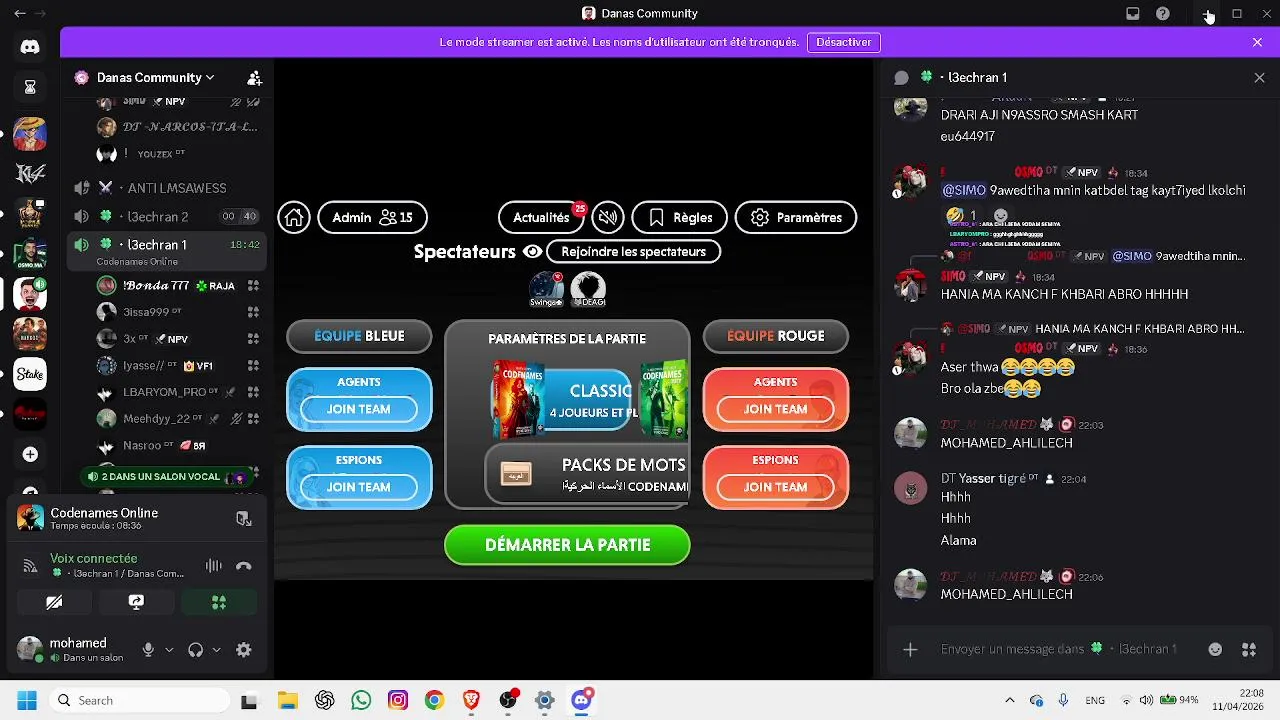Join red team as Agents
Viewport: 1280px width, 720px height.
point(776,409)
